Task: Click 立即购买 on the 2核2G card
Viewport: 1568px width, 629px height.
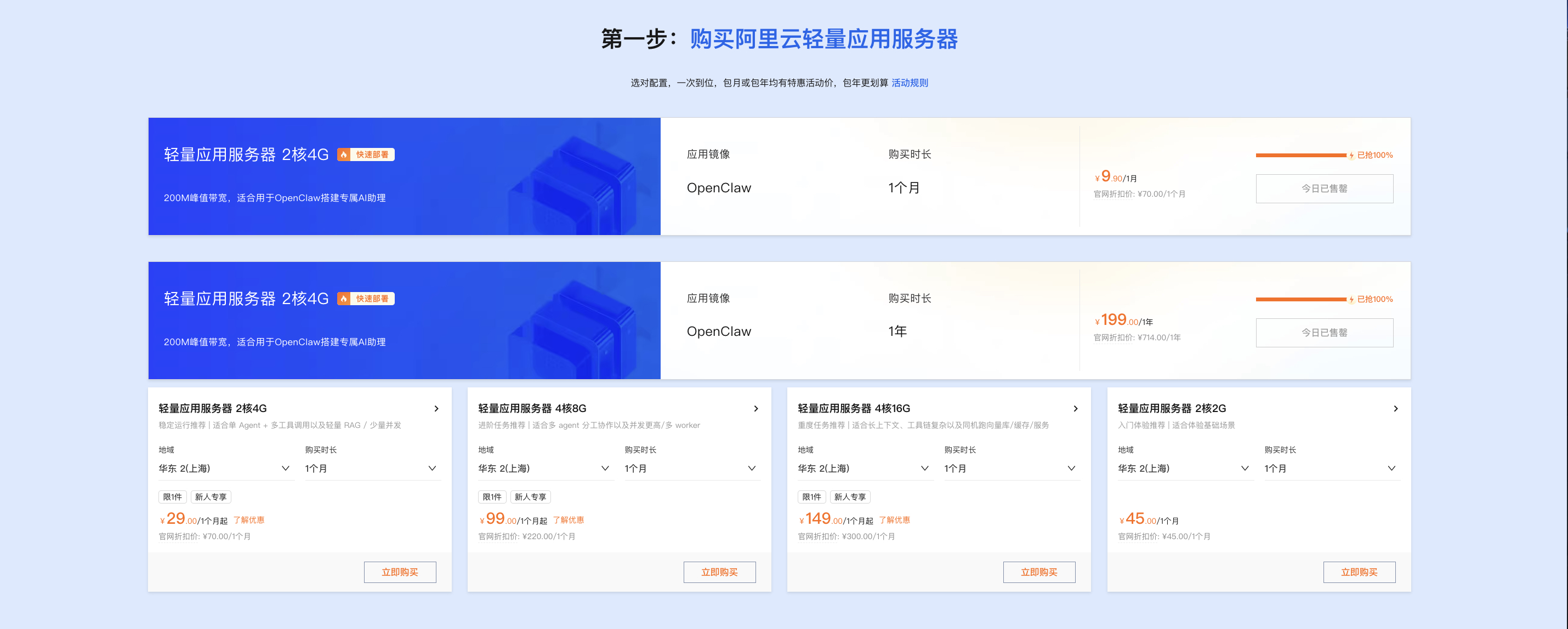Action: click(x=1359, y=572)
